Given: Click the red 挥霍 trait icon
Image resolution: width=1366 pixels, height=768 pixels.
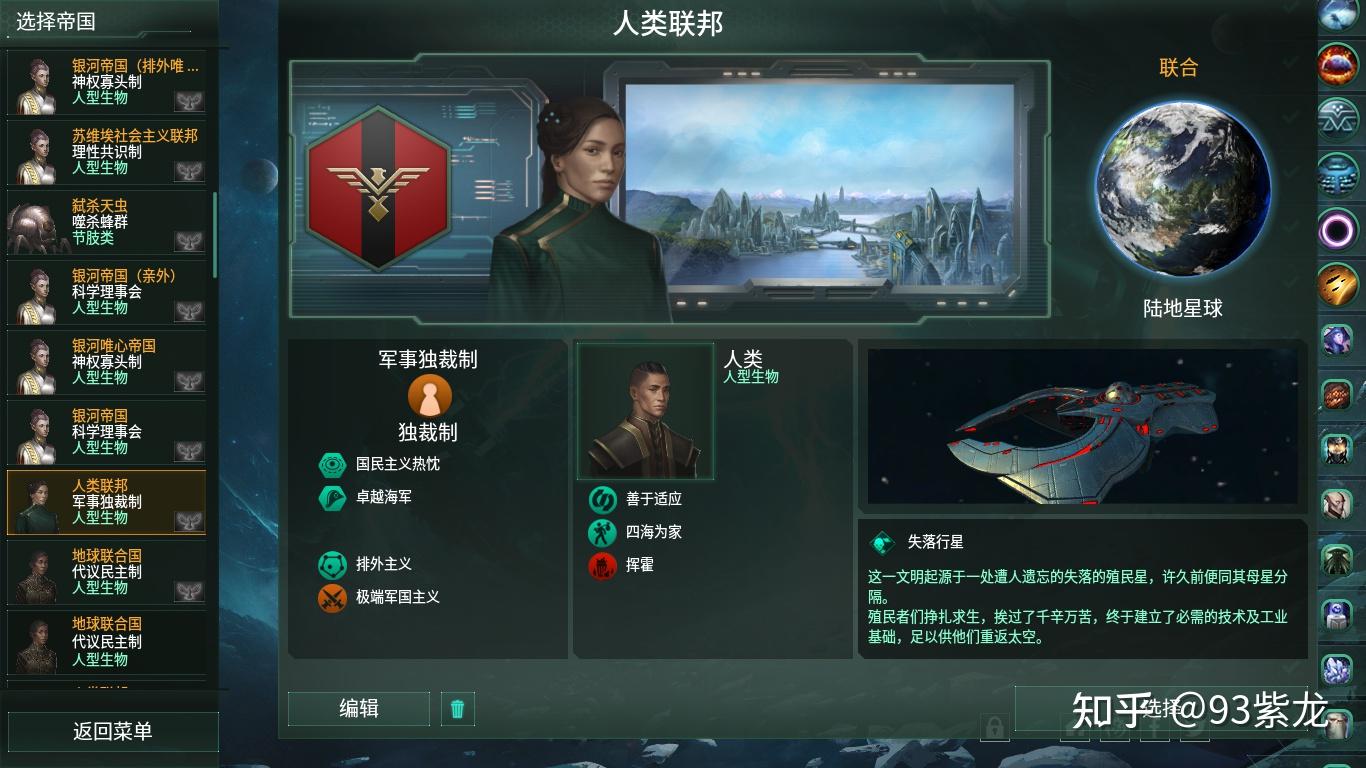Looking at the screenshot, I should click(602, 566).
